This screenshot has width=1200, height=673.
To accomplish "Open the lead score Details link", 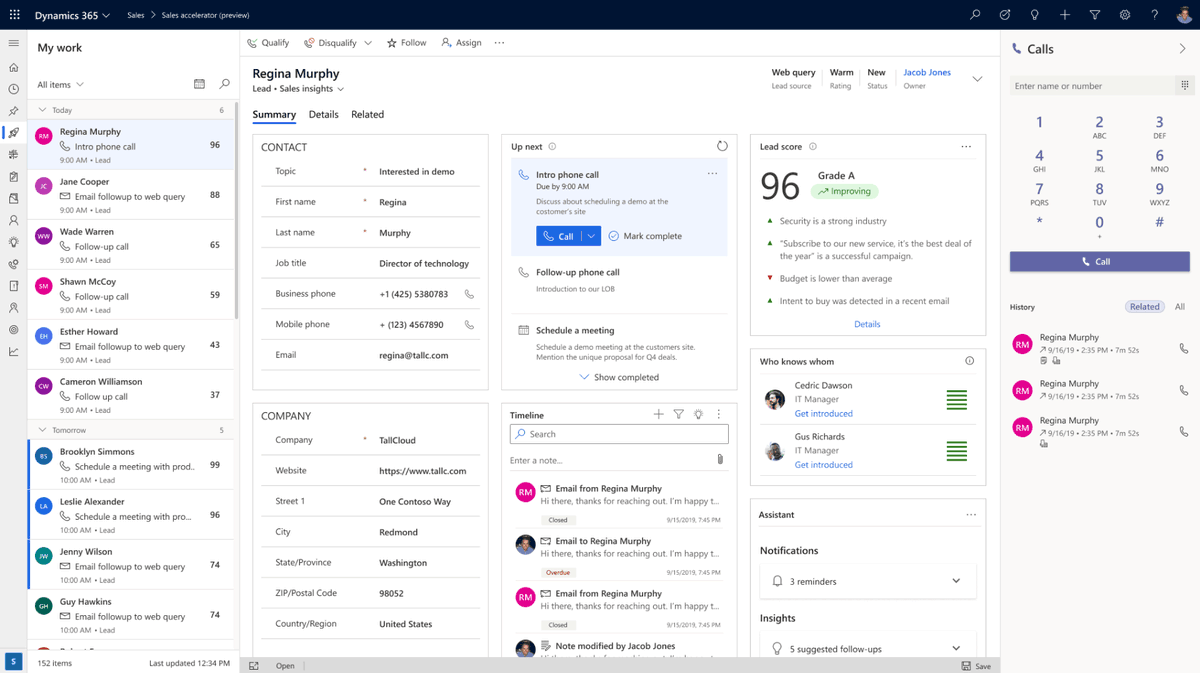I will pos(867,324).
